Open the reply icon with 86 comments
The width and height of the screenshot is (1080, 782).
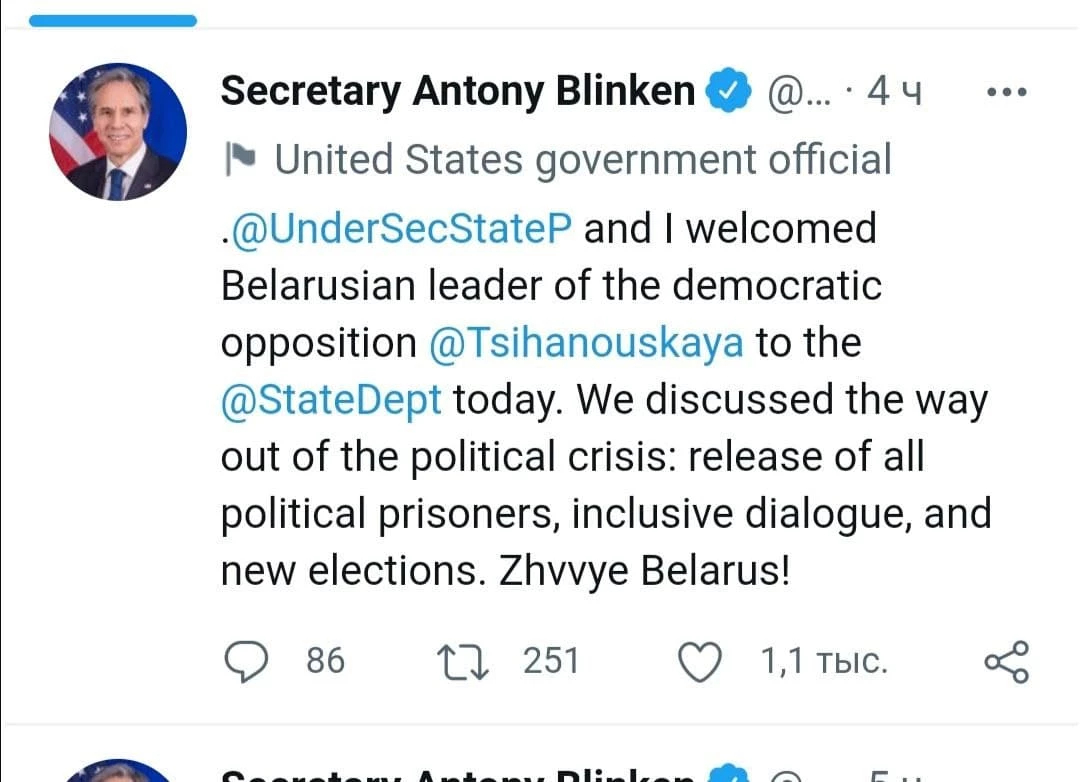coord(246,661)
